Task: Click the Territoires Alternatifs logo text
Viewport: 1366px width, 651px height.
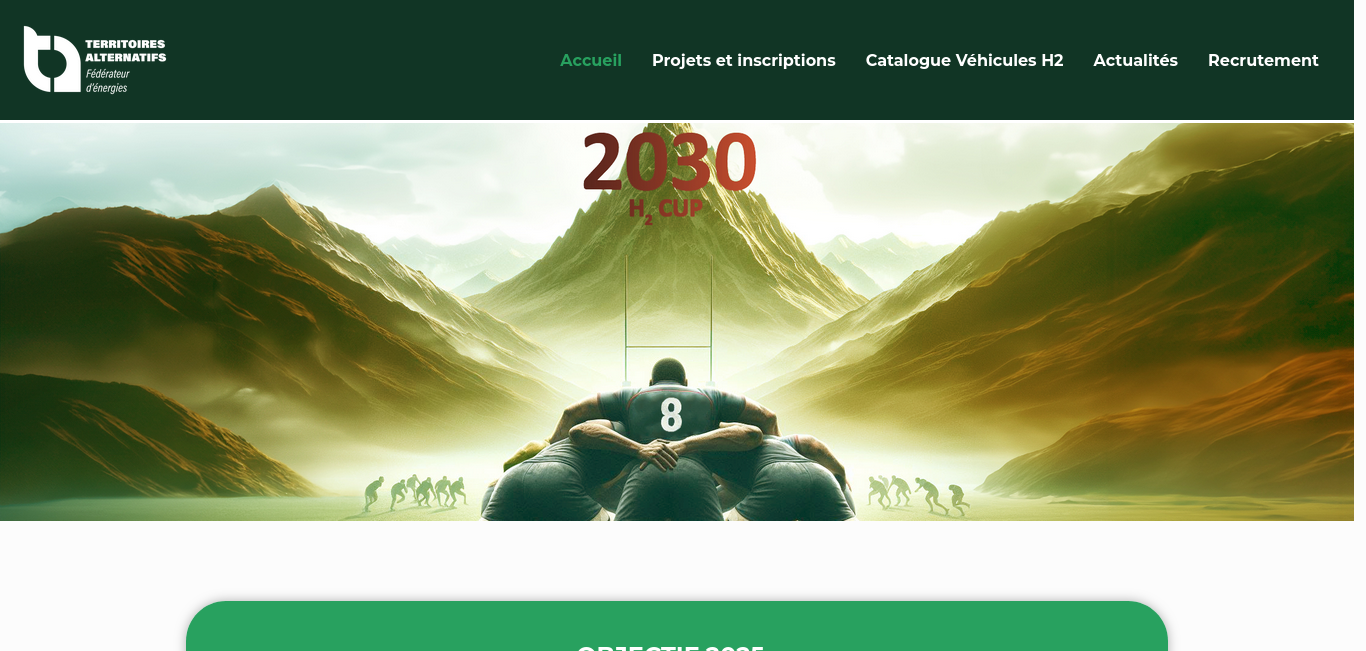Action: click(125, 51)
